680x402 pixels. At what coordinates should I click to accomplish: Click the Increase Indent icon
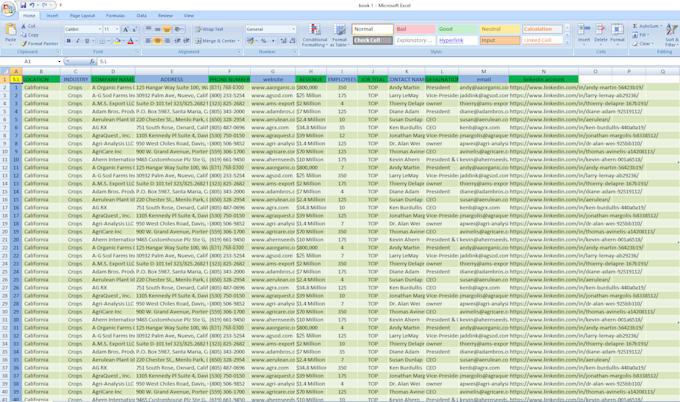186,41
